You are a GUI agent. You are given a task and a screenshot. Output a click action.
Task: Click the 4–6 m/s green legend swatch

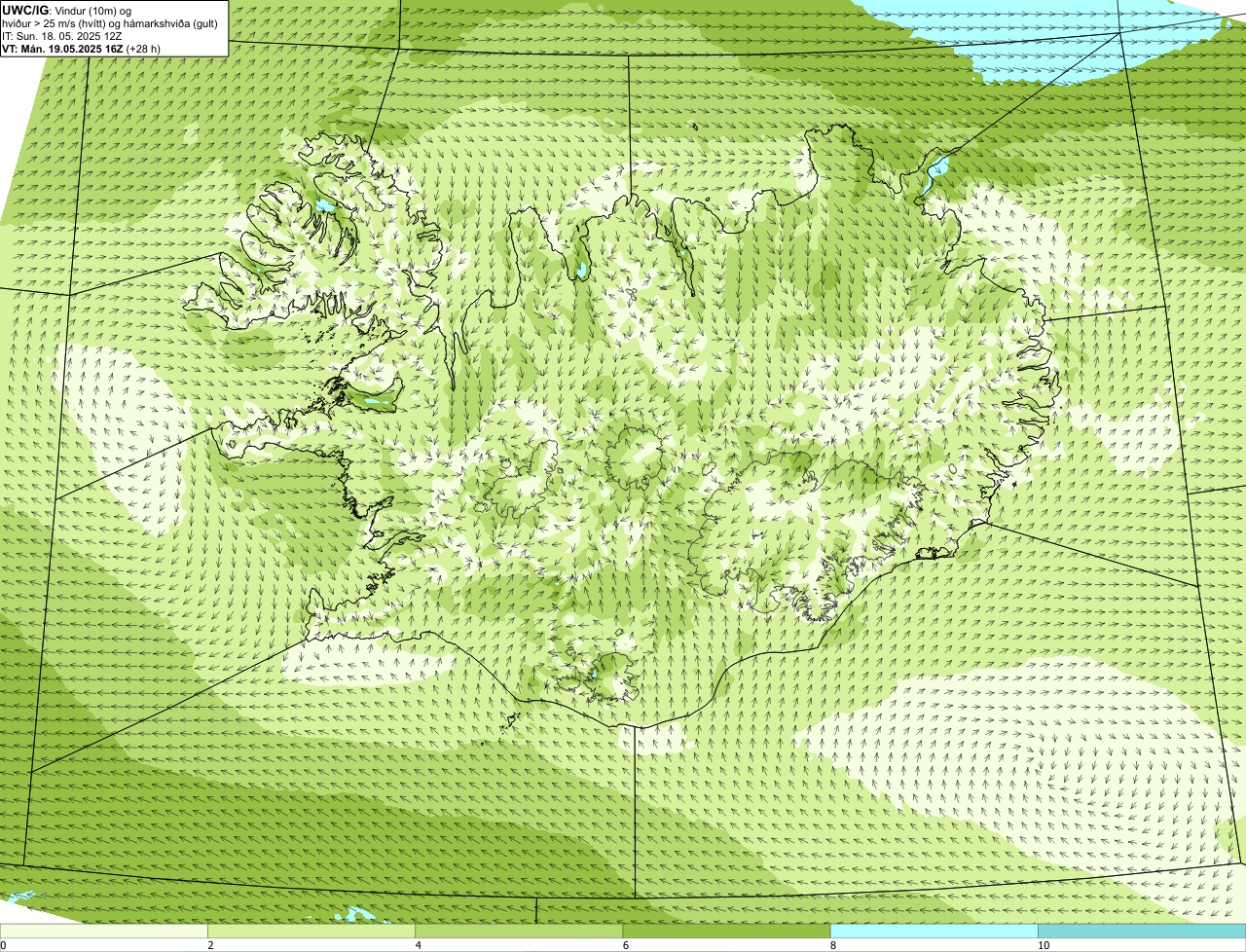[x=519, y=932]
